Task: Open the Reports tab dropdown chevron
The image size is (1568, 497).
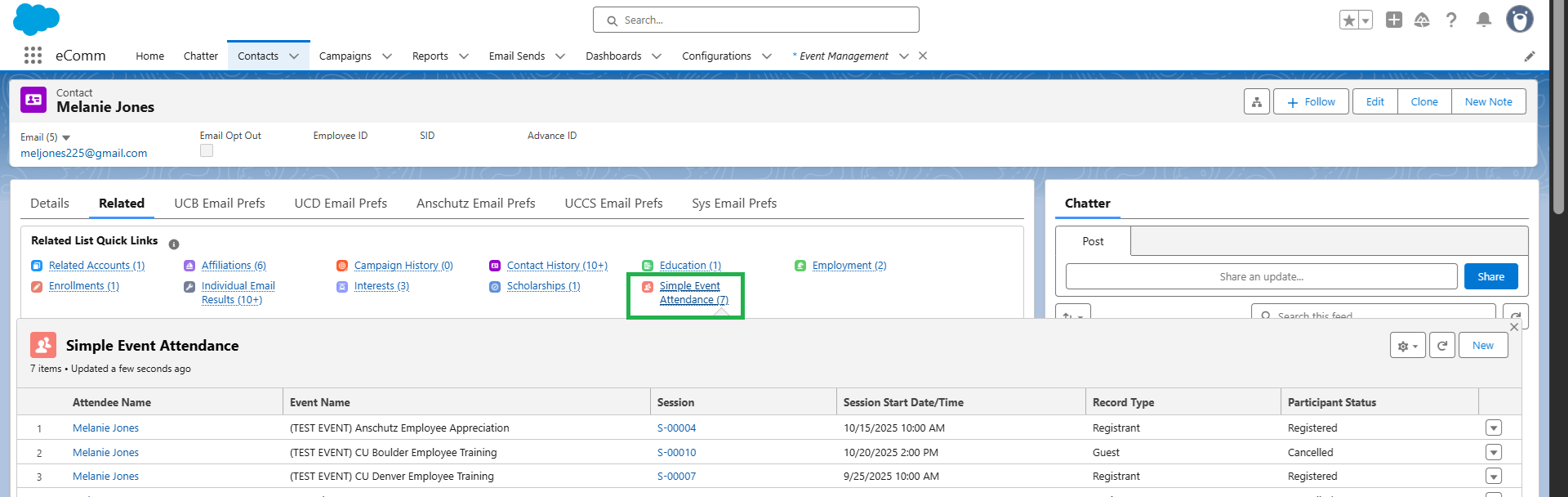Action: coord(464,56)
